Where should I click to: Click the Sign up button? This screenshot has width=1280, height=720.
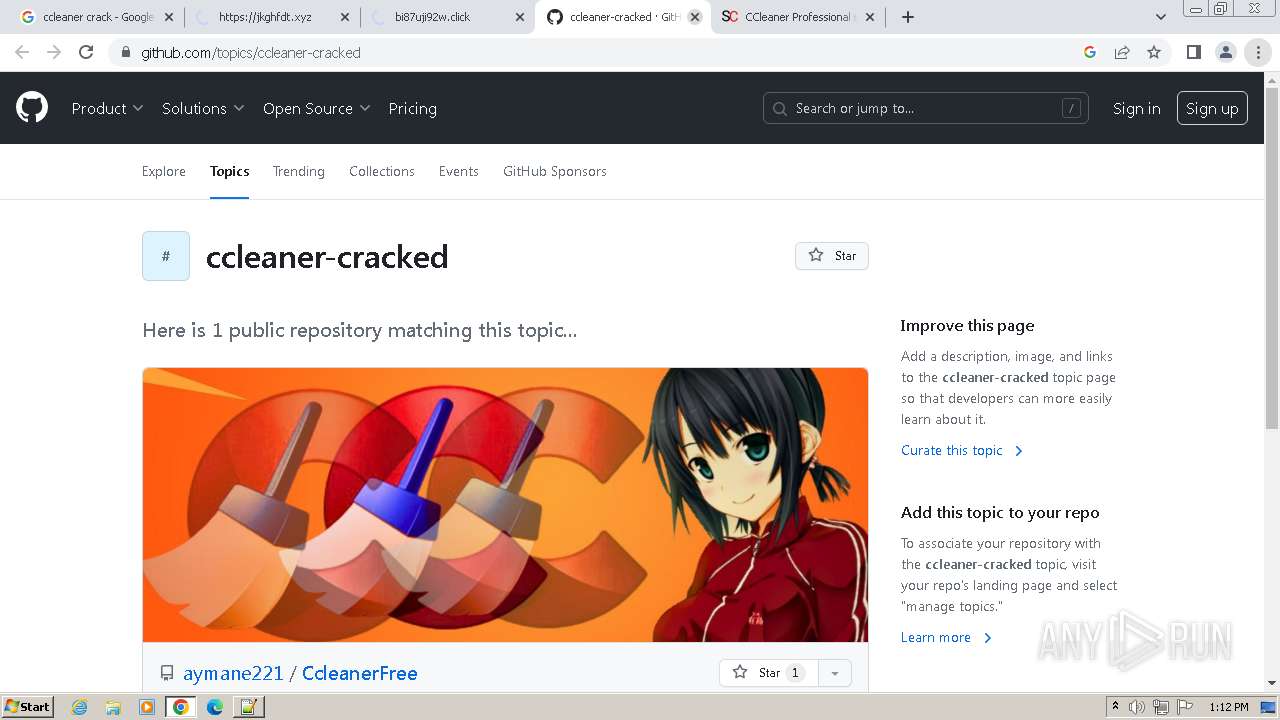pyautogui.click(x=1212, y=108)
